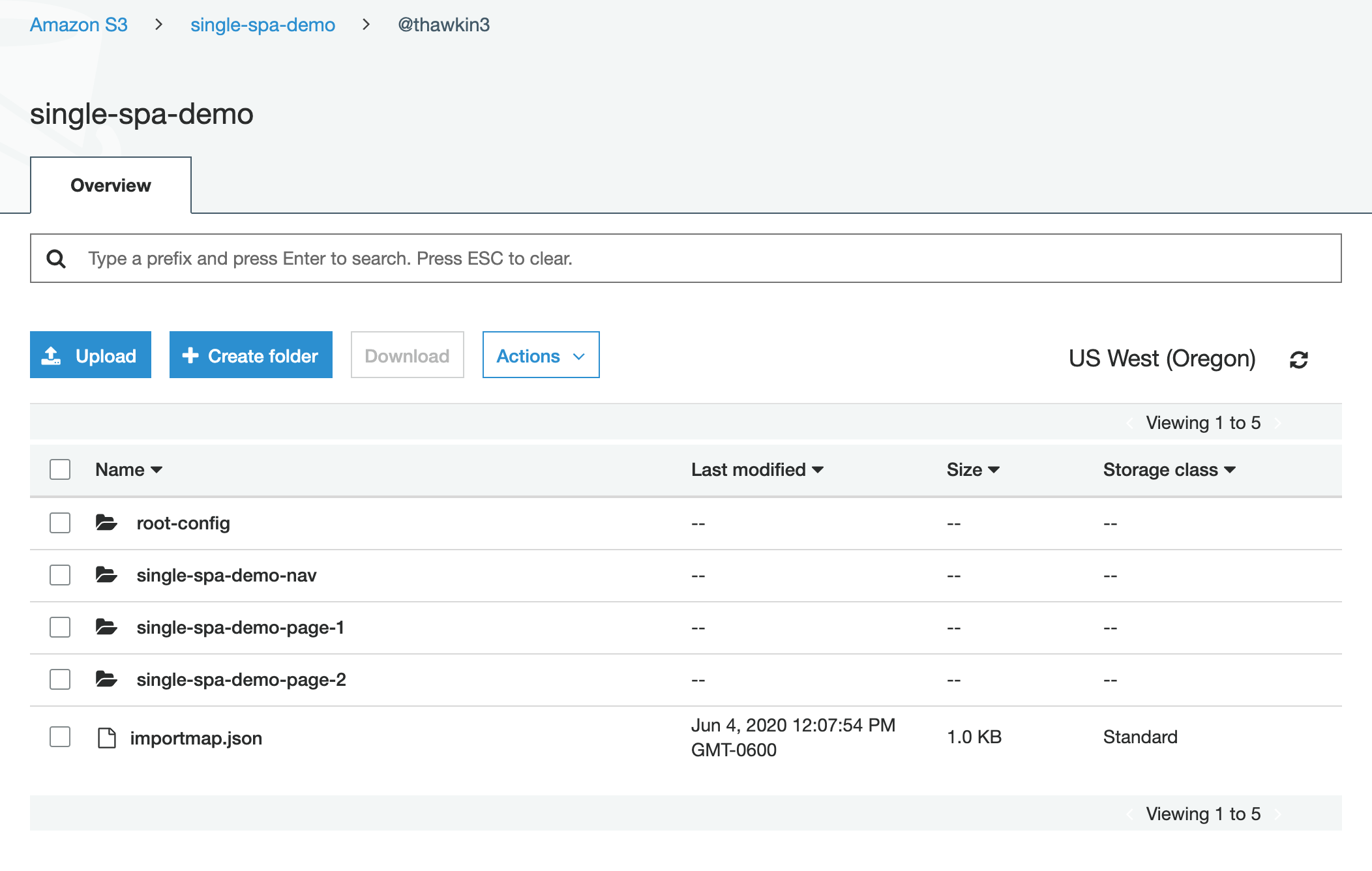Open single-spa-demo breadcrumb link
Image resolution: width=1372 pixels, height=871 pixels.
tap(263, 25)
